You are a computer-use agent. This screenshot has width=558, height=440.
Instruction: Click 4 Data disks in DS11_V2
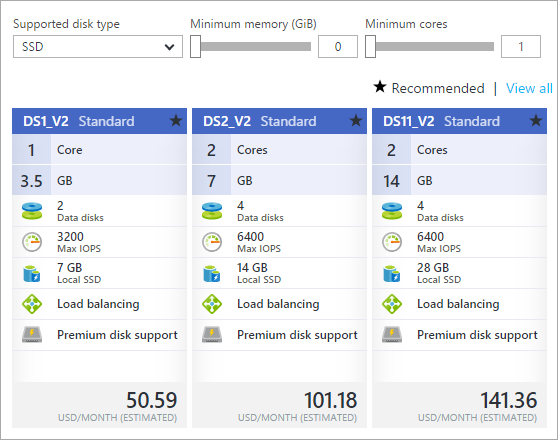pos(440,211)
